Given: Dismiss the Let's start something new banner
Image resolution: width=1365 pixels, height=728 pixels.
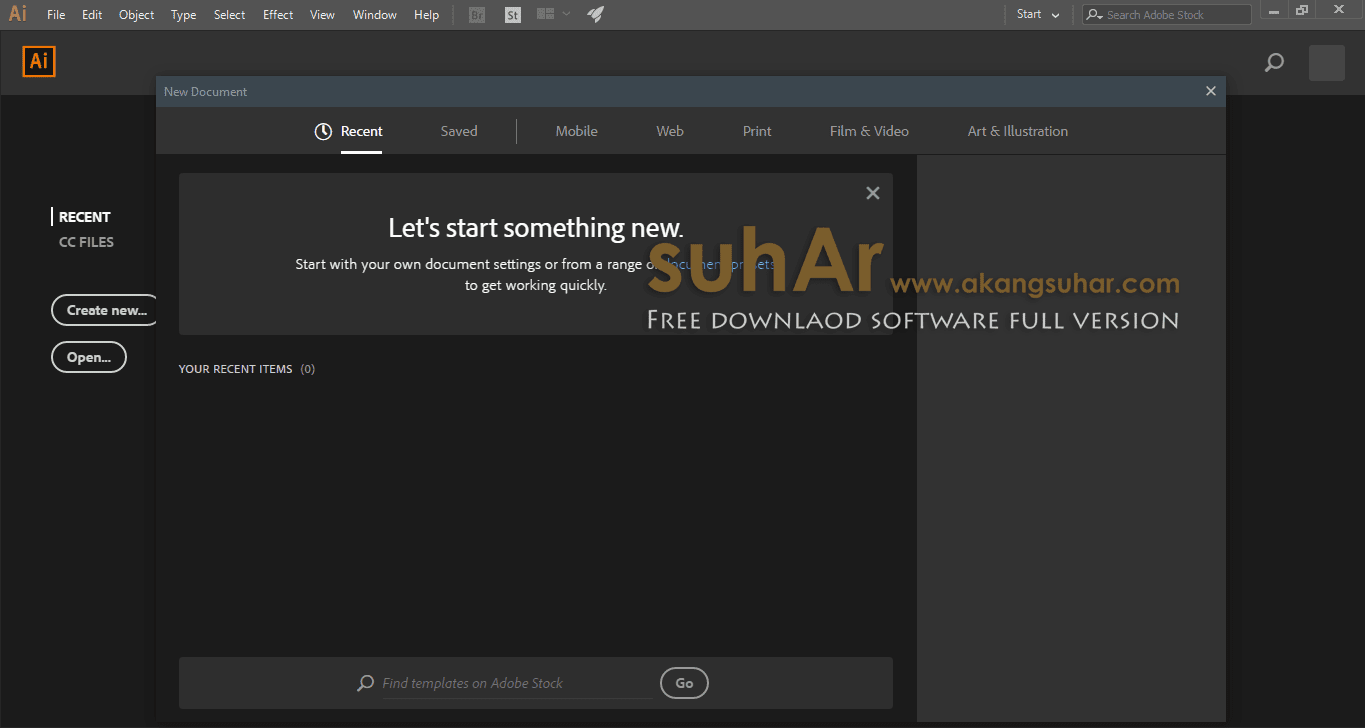Looking at the screenshot, I should 873,193.
